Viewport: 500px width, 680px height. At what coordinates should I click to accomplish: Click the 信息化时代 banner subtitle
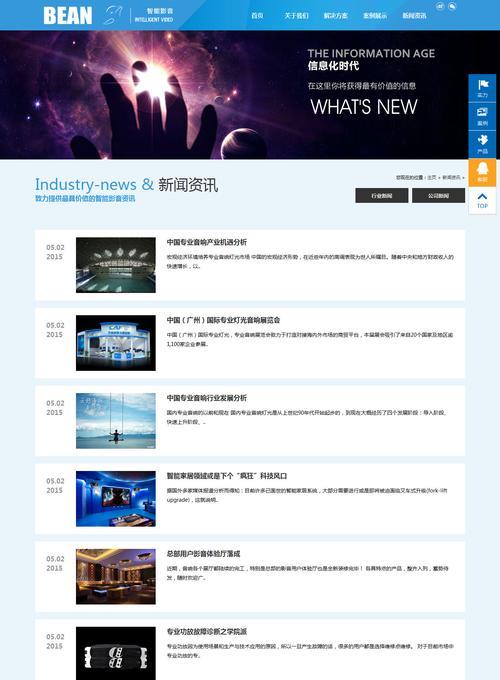pyautogui.click(x=333, y=66)
